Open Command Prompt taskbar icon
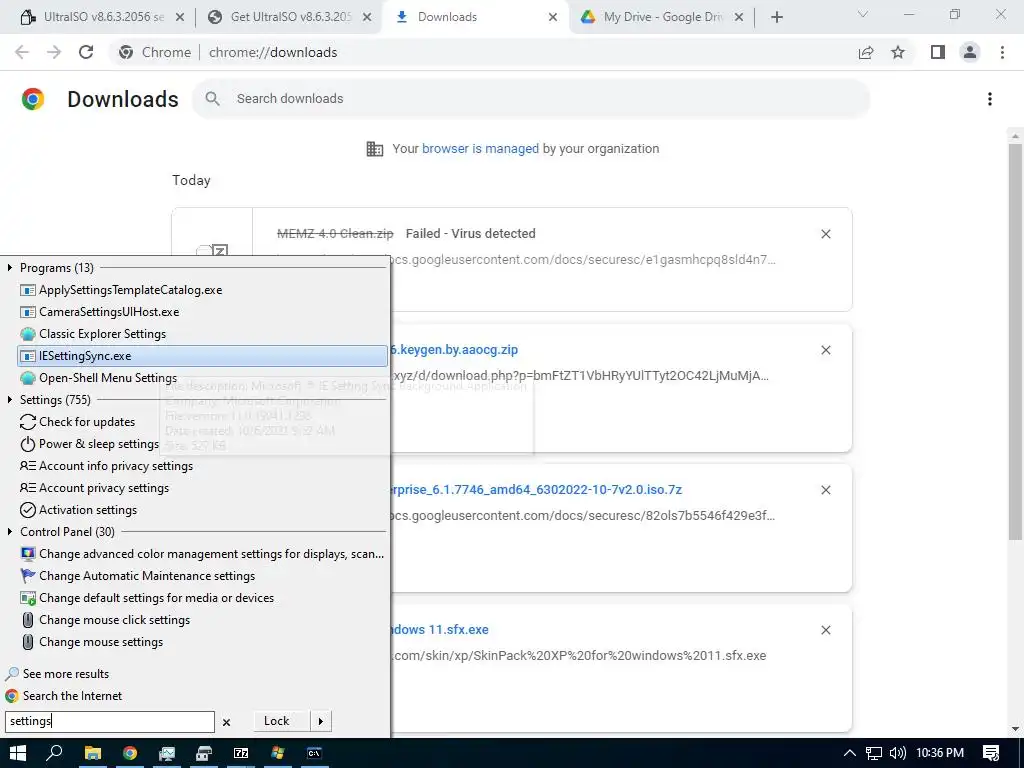Screen dimensions: 1024x768 314,753
